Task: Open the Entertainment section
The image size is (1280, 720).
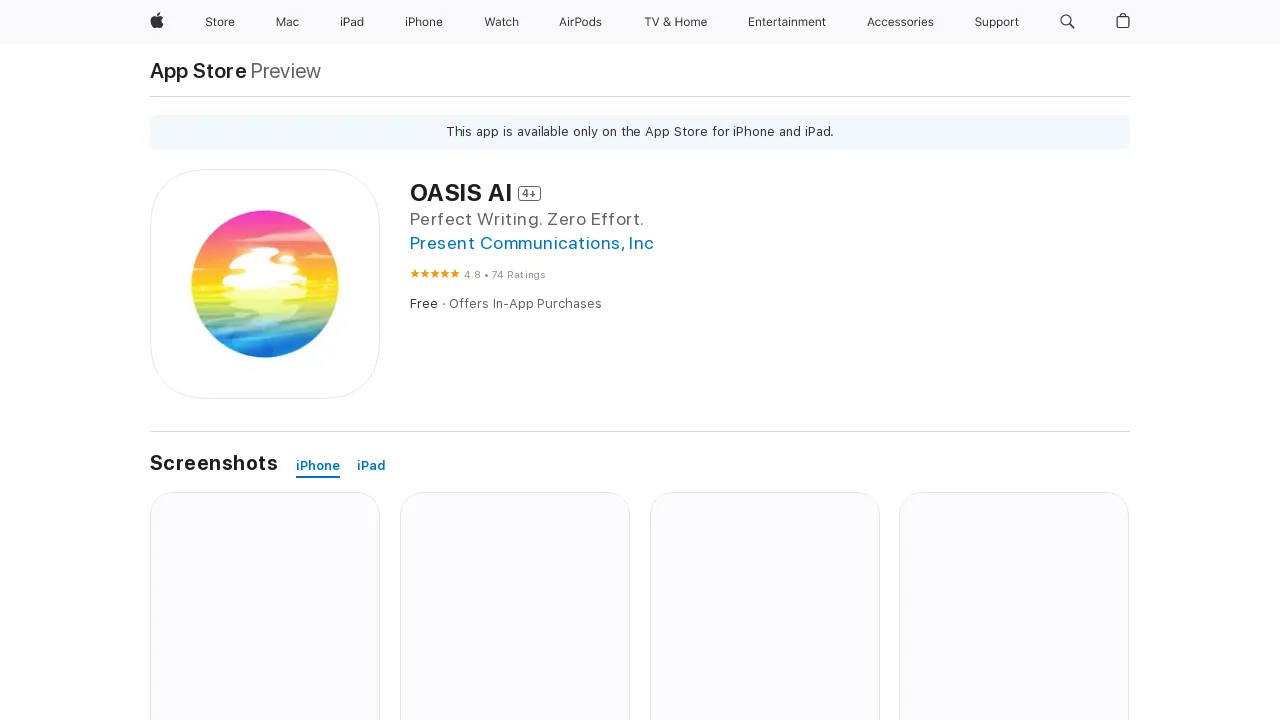Action: (787, 22)
